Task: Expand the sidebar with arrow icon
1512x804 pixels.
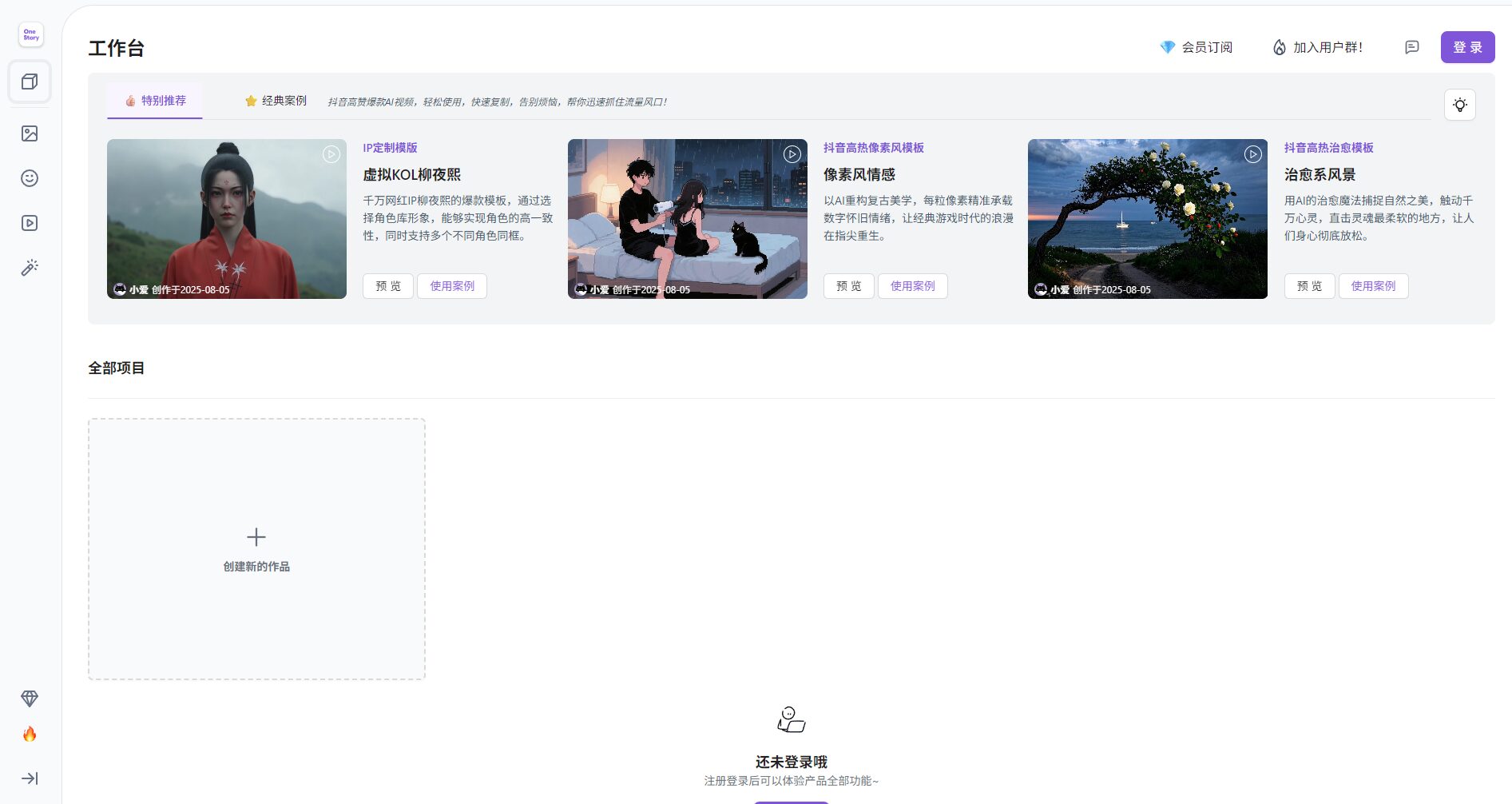Action: (x=30, y=778)
